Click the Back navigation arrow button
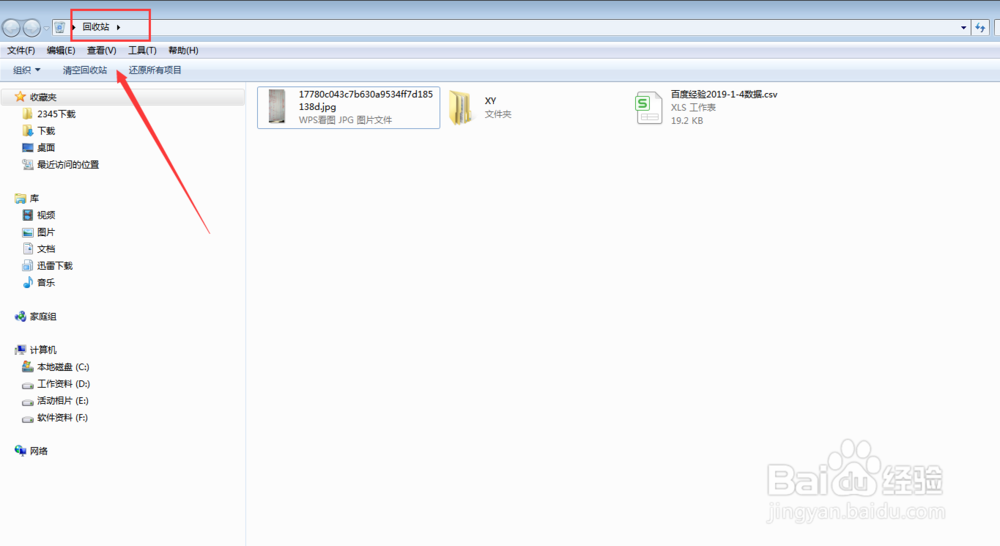 click(11, 27)
